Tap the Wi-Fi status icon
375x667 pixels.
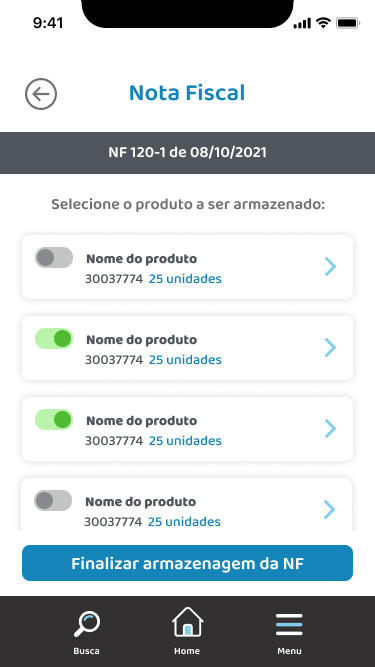[324, 23]
